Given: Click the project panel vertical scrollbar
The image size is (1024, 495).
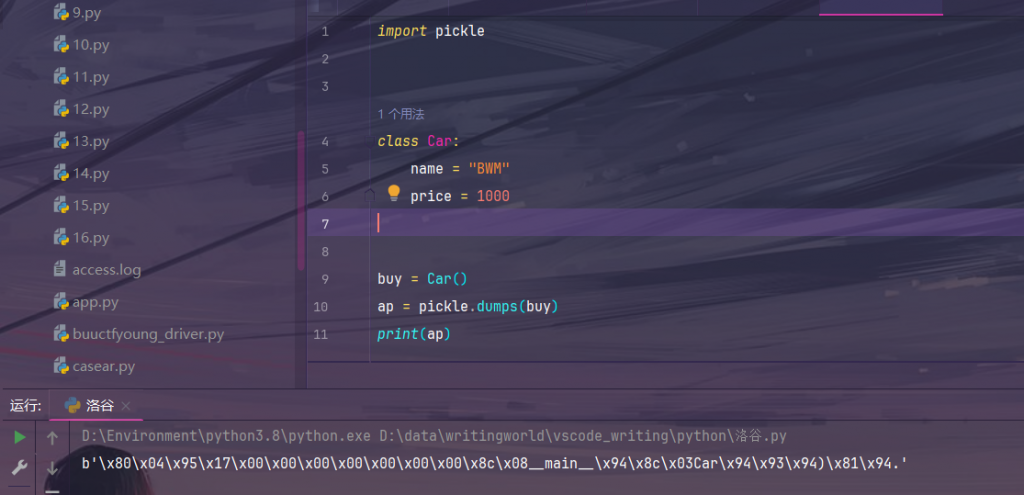Looking at the screenshot, I should (300, 200).
